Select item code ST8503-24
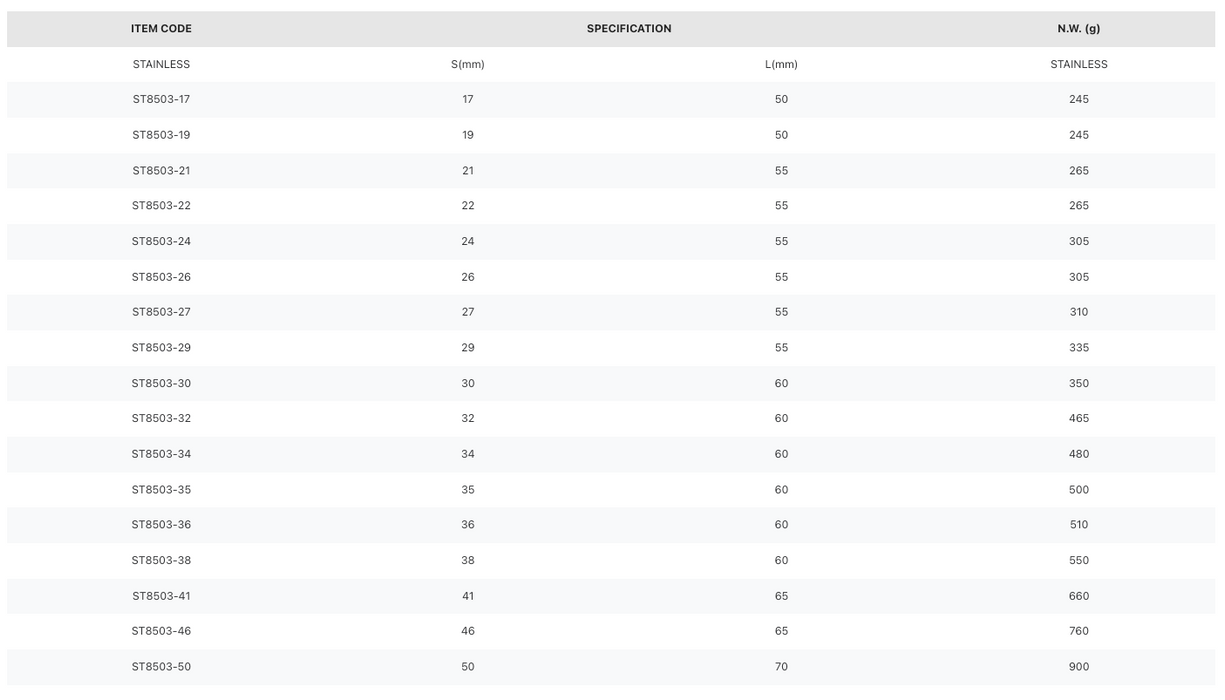The width and height of the screenshot is (1225, 700). pos(161,242)
